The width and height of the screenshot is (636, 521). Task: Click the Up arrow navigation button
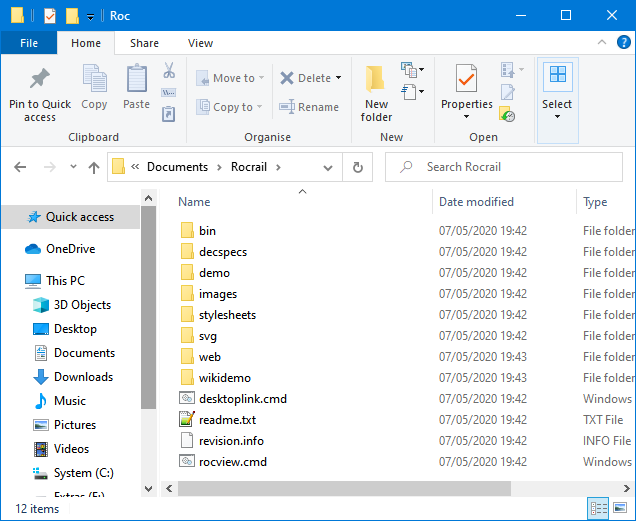tap(94, 167)
